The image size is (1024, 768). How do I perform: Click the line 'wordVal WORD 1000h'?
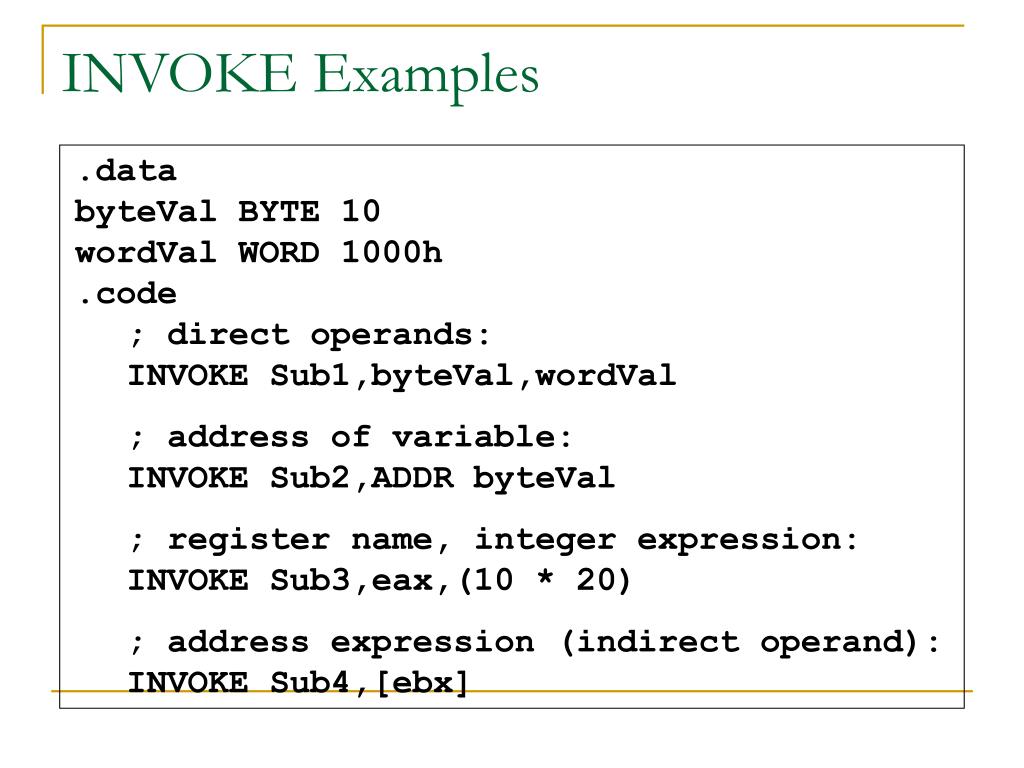pos(259,253)
